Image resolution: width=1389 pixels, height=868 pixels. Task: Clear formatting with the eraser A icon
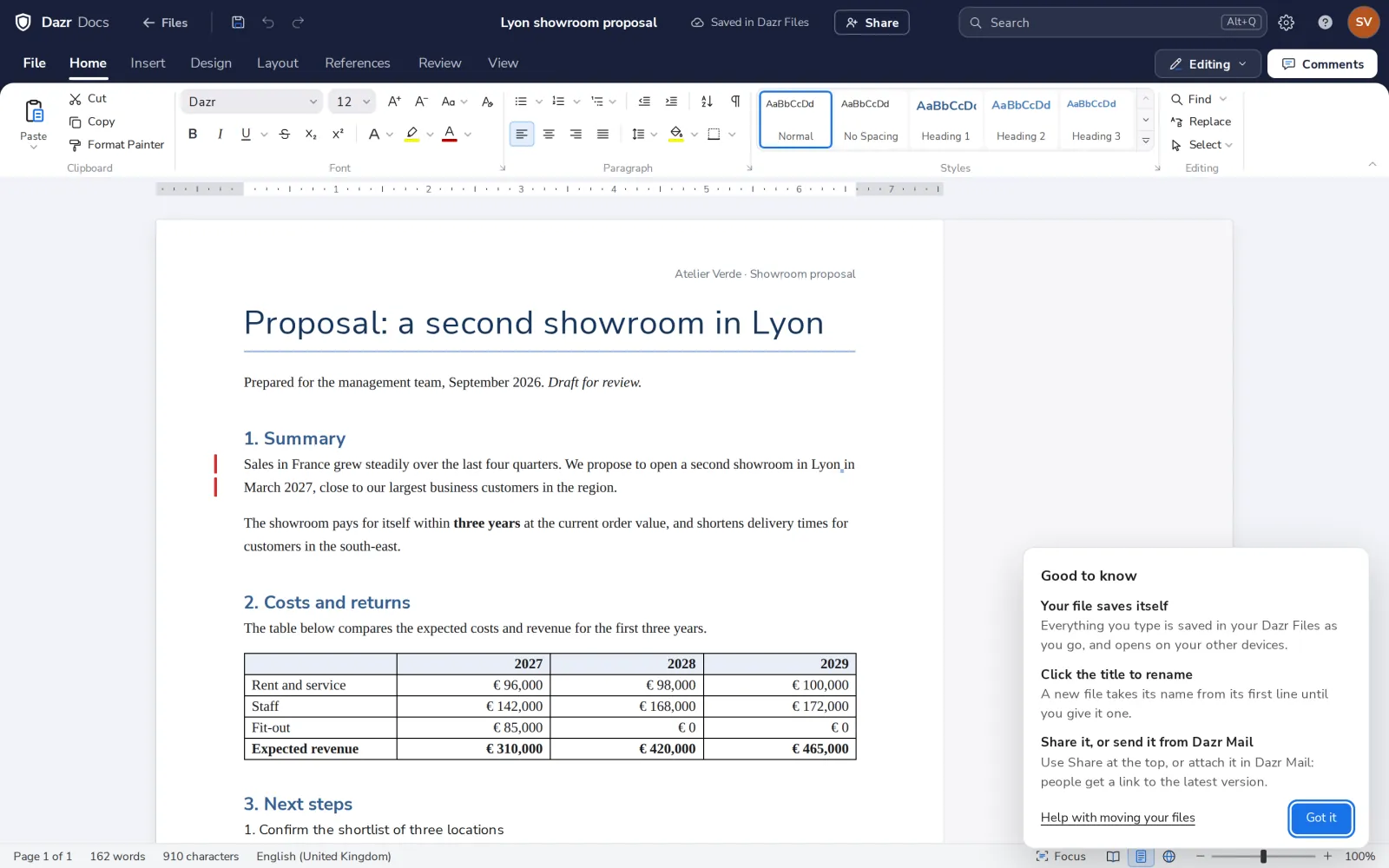click(487, 102)
